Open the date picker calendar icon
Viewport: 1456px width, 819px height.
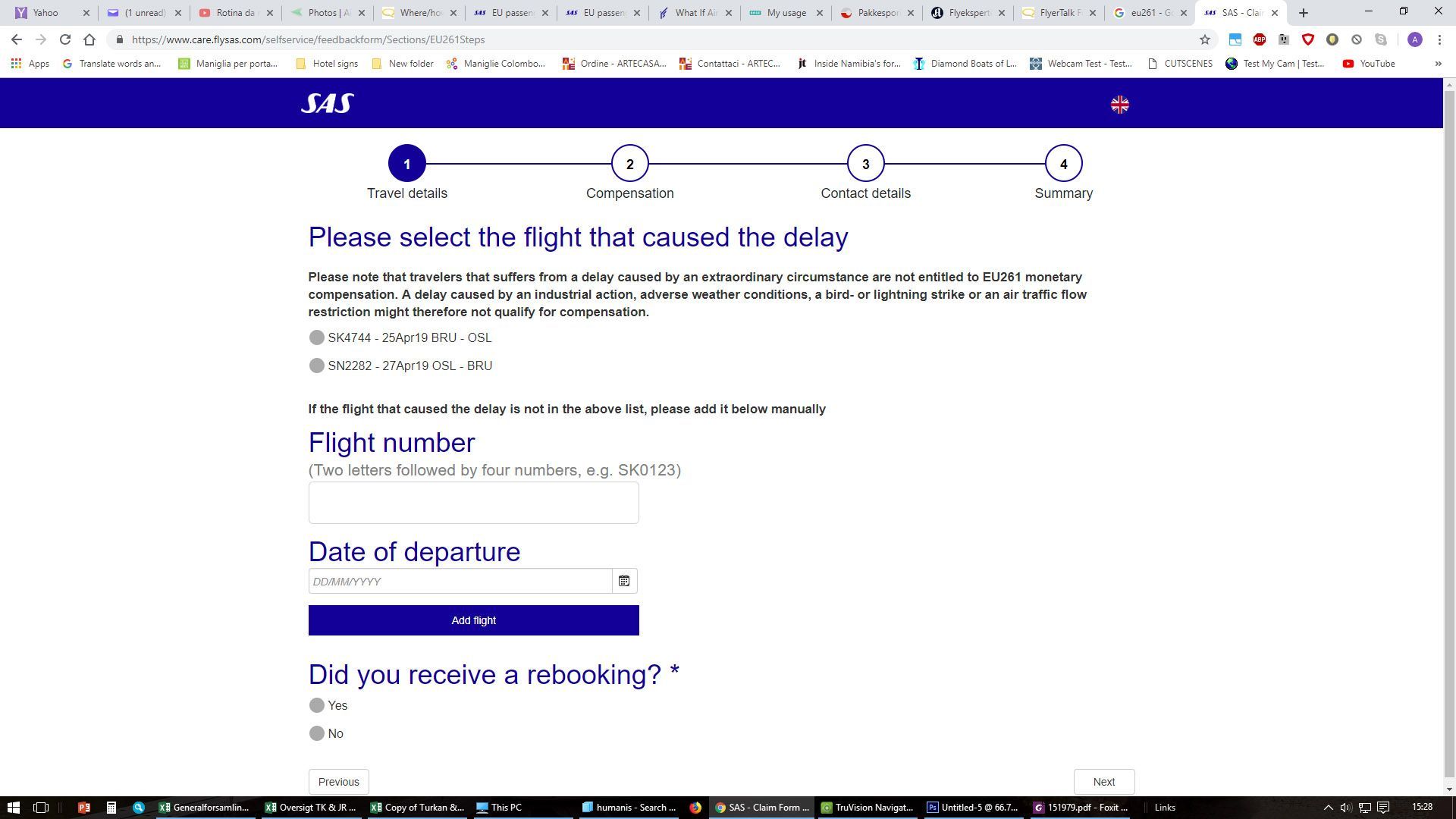[624, 581]
